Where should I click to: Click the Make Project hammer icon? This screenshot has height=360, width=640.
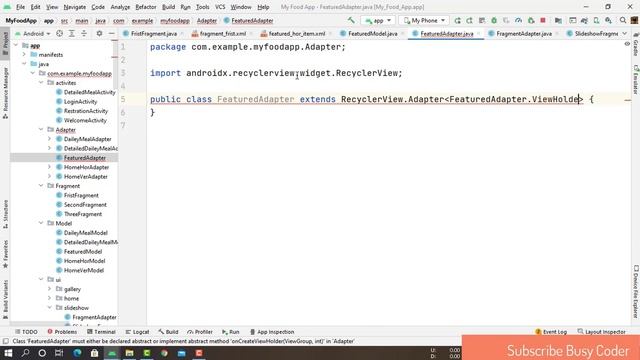point(351,20)
